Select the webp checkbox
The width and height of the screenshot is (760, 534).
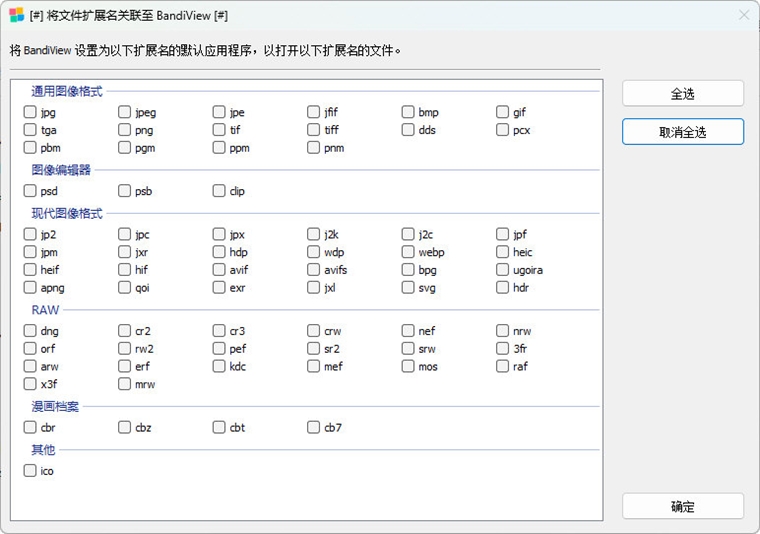pyautogui.click(x=408, y=252)
